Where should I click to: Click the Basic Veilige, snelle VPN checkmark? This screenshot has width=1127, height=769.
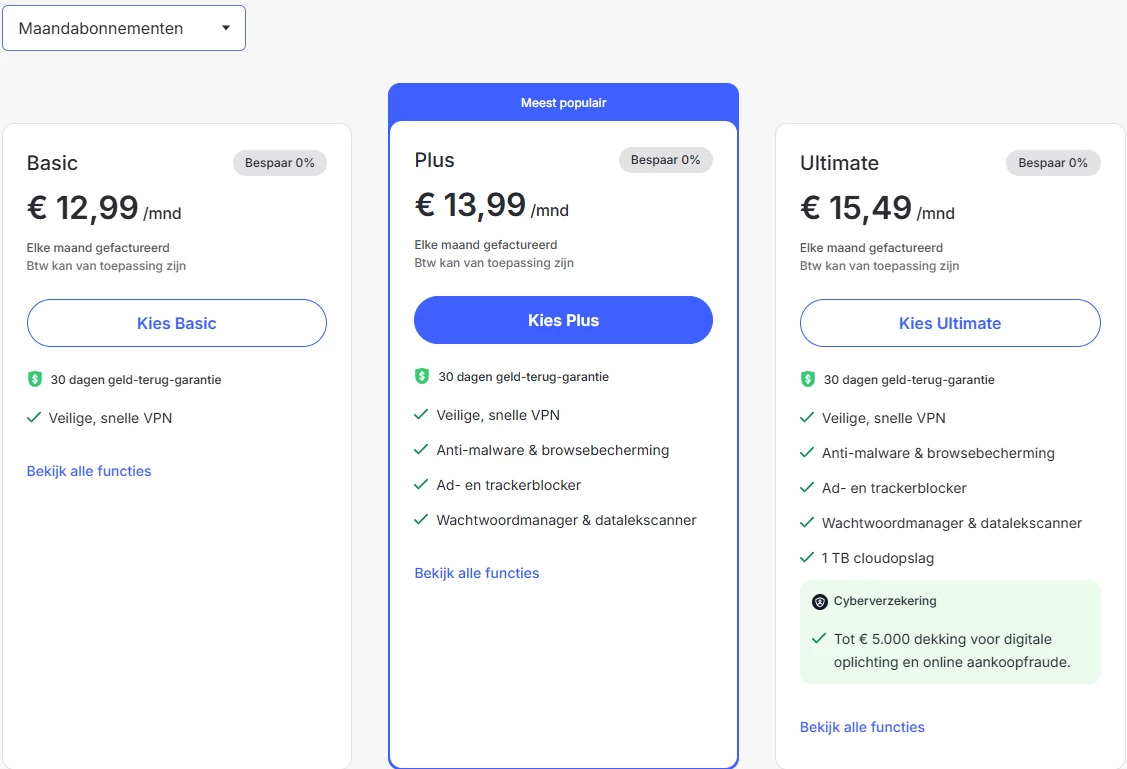click(x=34, y=418)
